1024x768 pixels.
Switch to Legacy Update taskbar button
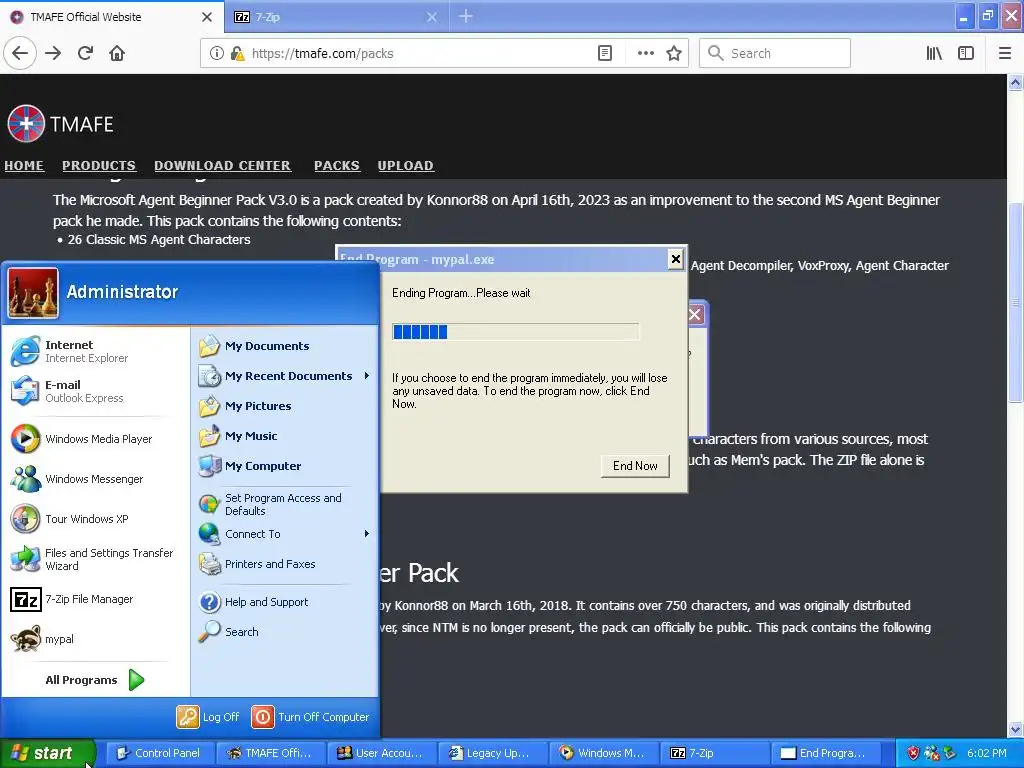(492, 753)
